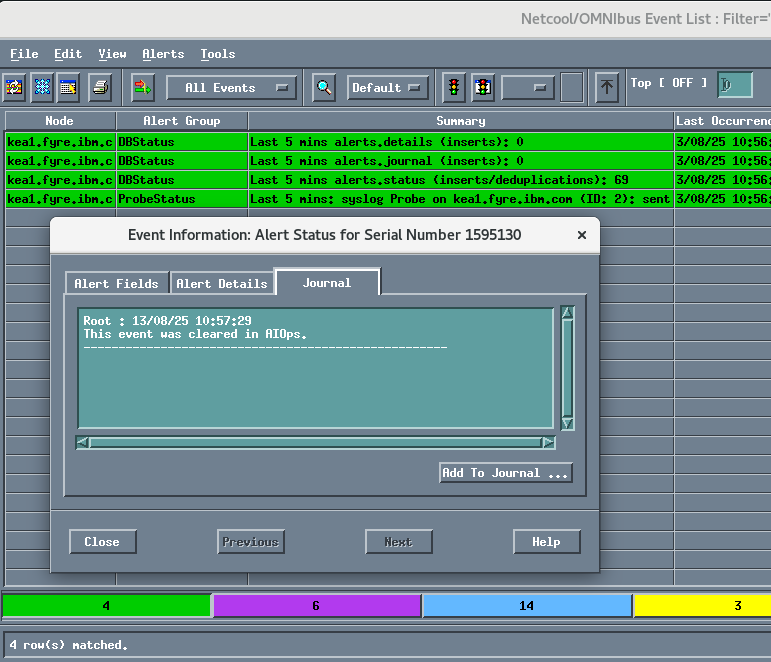Open the Alerts menu
This screenshot has width=771, height=662.
click(163, 54)
